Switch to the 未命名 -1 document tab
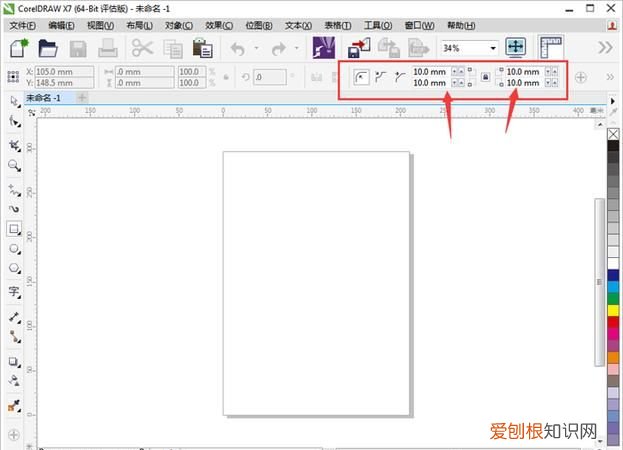 [x=44, y=98]
